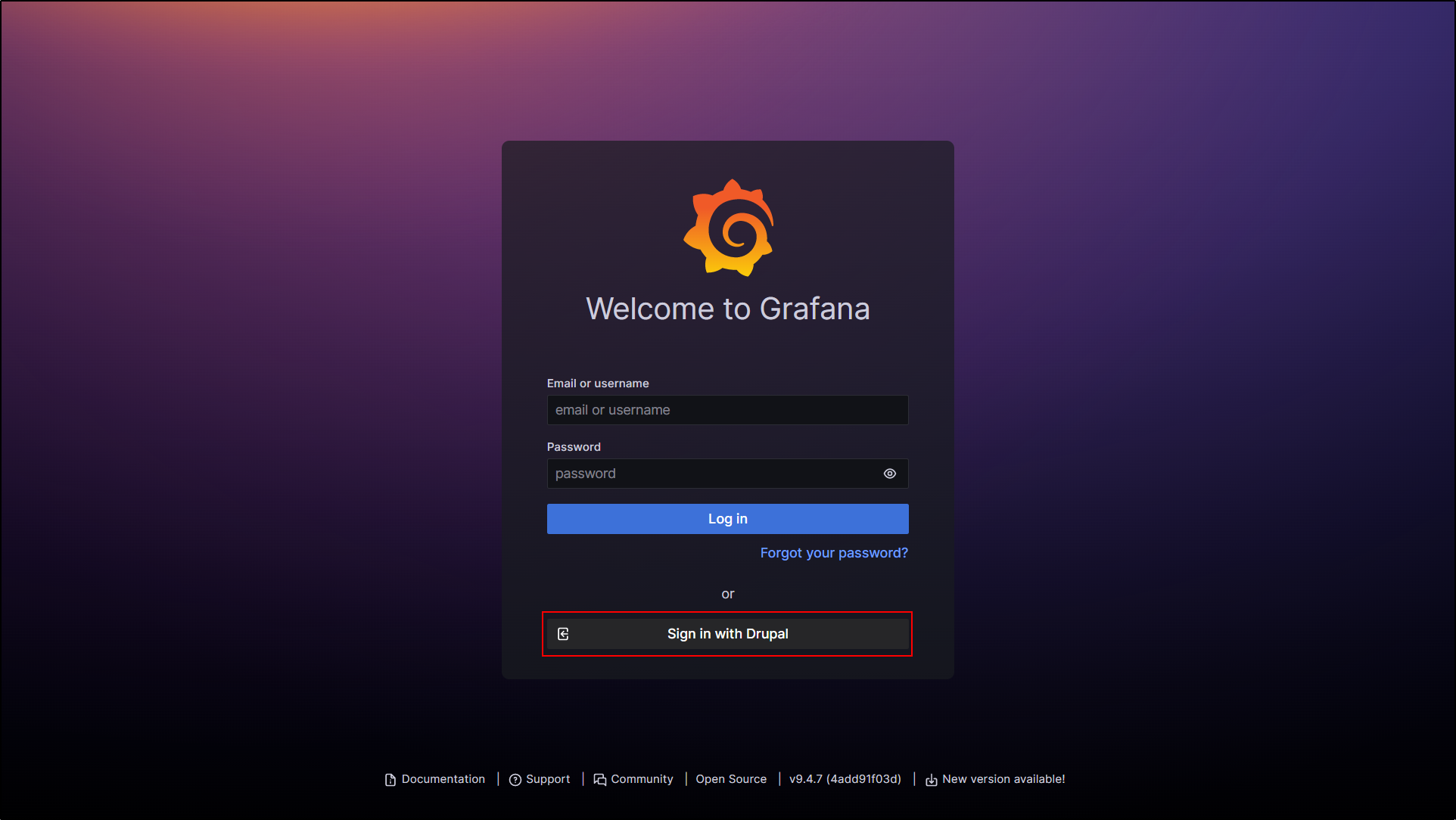Open the Support footer link

coord(548,779)
